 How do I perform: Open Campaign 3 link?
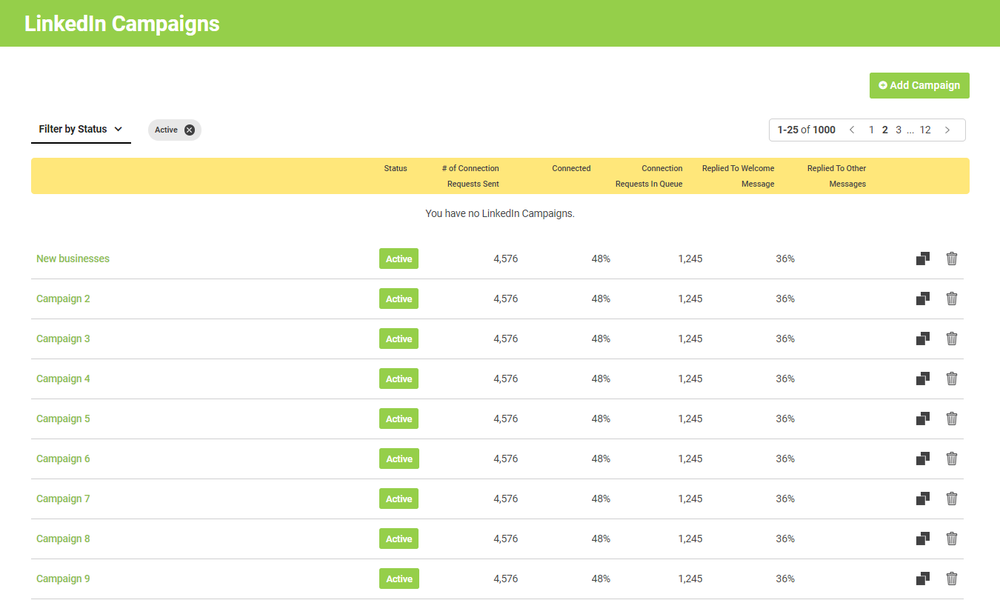tap(63, 339)
